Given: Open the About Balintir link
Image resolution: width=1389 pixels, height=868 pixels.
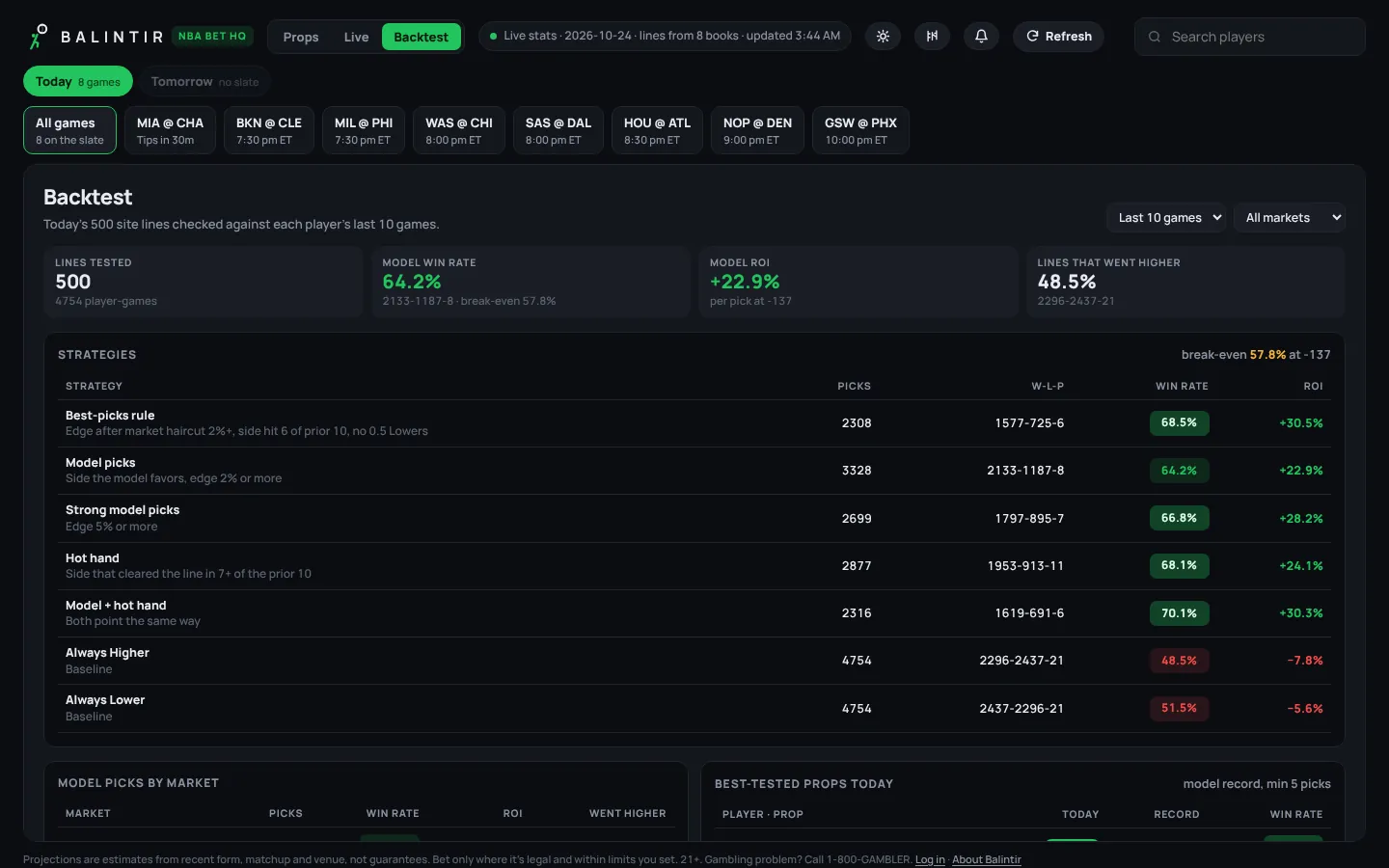Looking at the screenshot, I should 986,859.
